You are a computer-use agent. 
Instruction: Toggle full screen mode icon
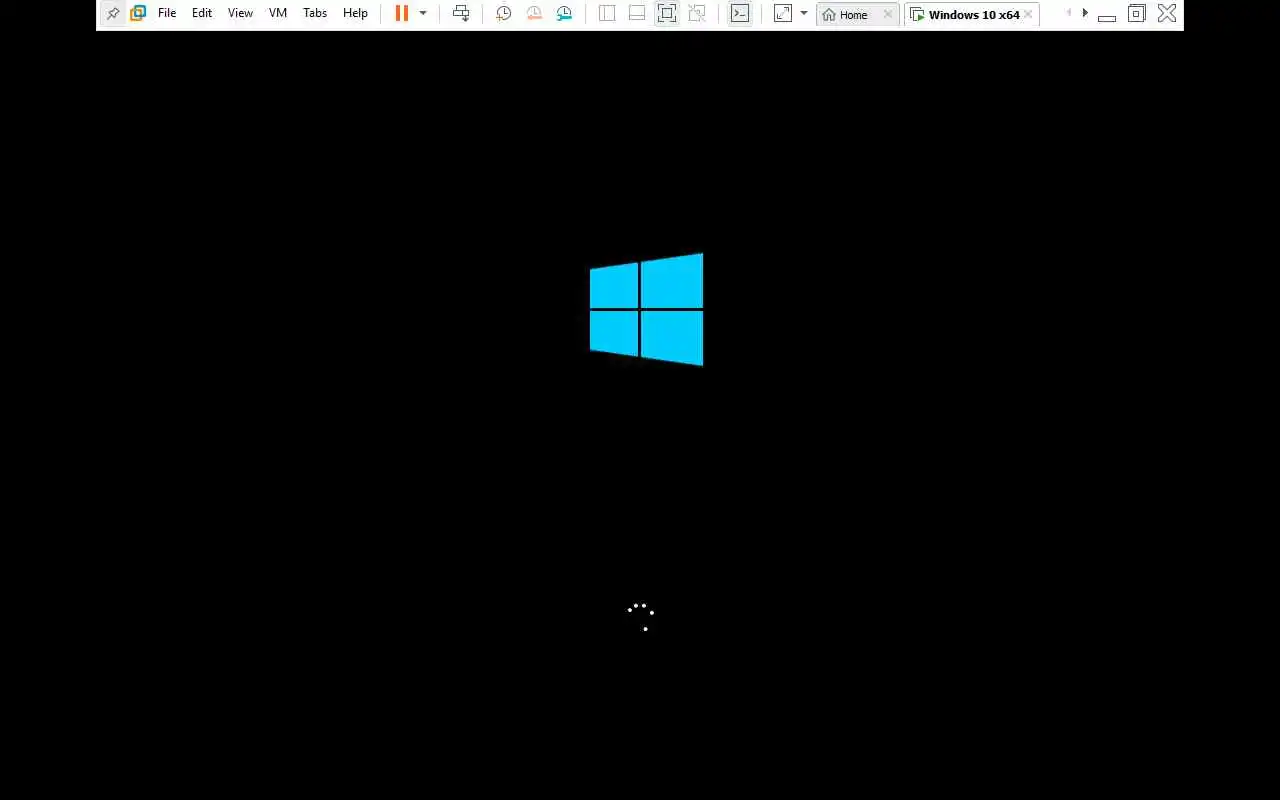[x=667, y=13]
